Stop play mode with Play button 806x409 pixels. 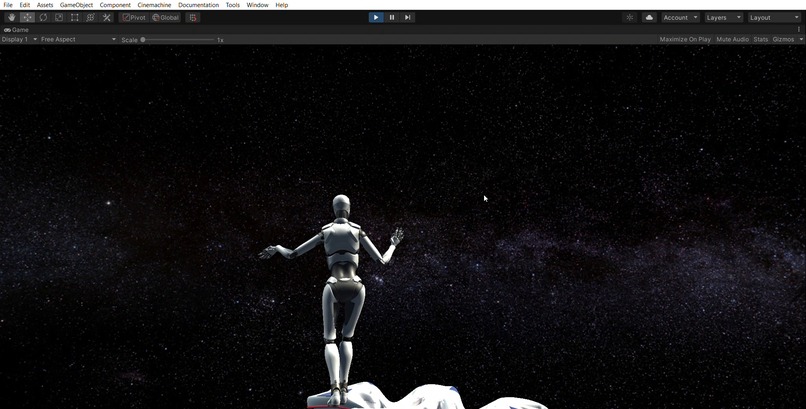[x=376, y=17]
